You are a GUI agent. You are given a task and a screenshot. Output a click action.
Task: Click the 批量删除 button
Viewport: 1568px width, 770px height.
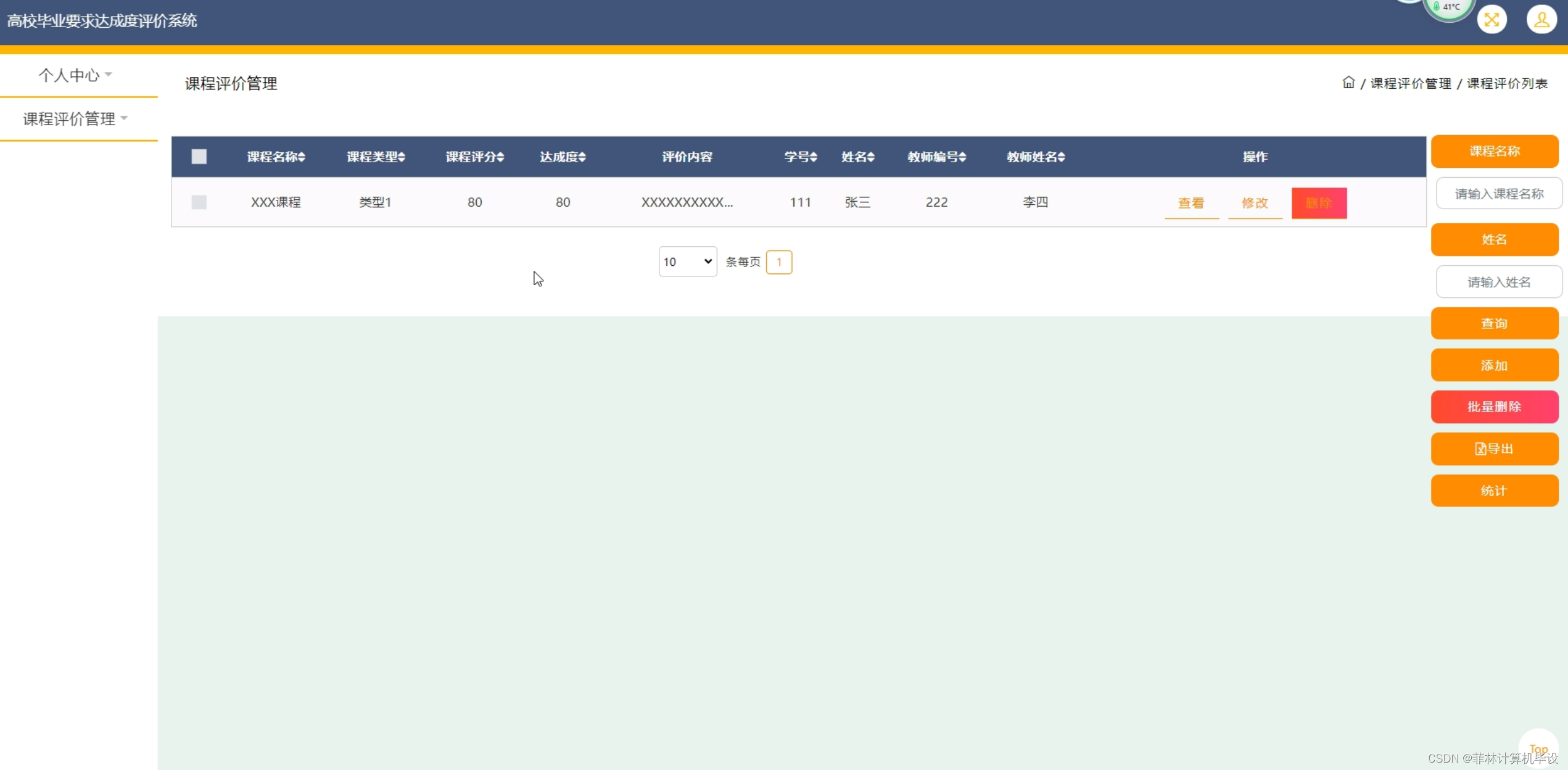(1494, 407)
